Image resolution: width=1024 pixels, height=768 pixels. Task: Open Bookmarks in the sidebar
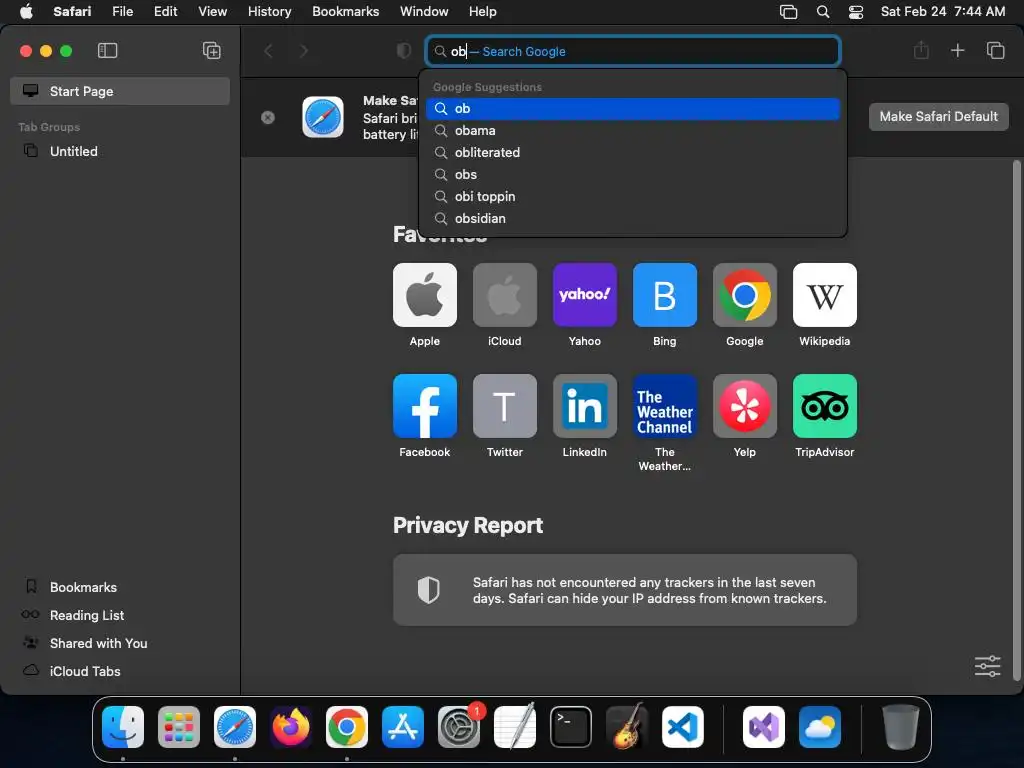(x=120, y=587)
